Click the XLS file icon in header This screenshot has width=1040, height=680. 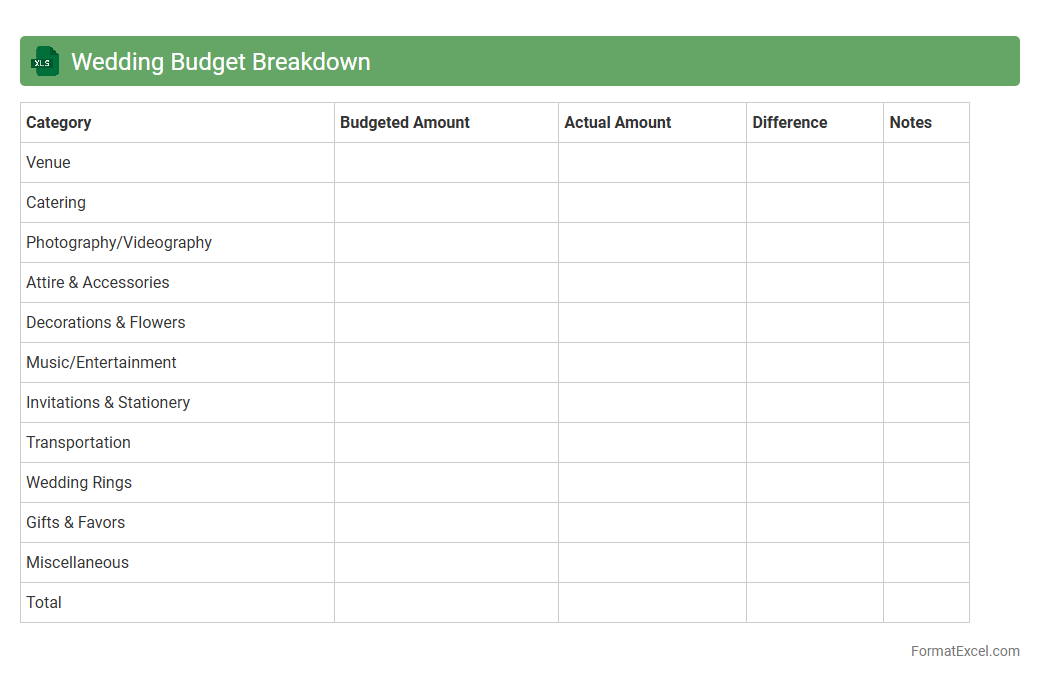click(x=44, y=62)
